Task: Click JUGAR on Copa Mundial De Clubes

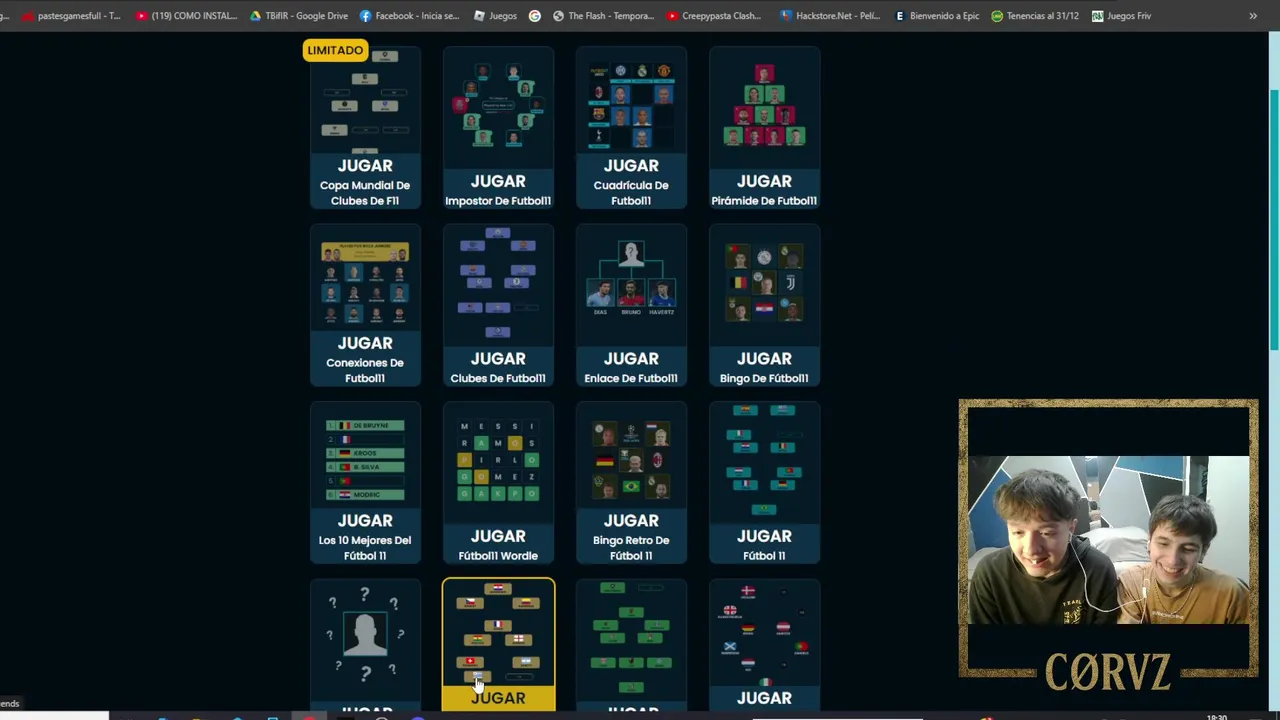Action: pos(365,166)
